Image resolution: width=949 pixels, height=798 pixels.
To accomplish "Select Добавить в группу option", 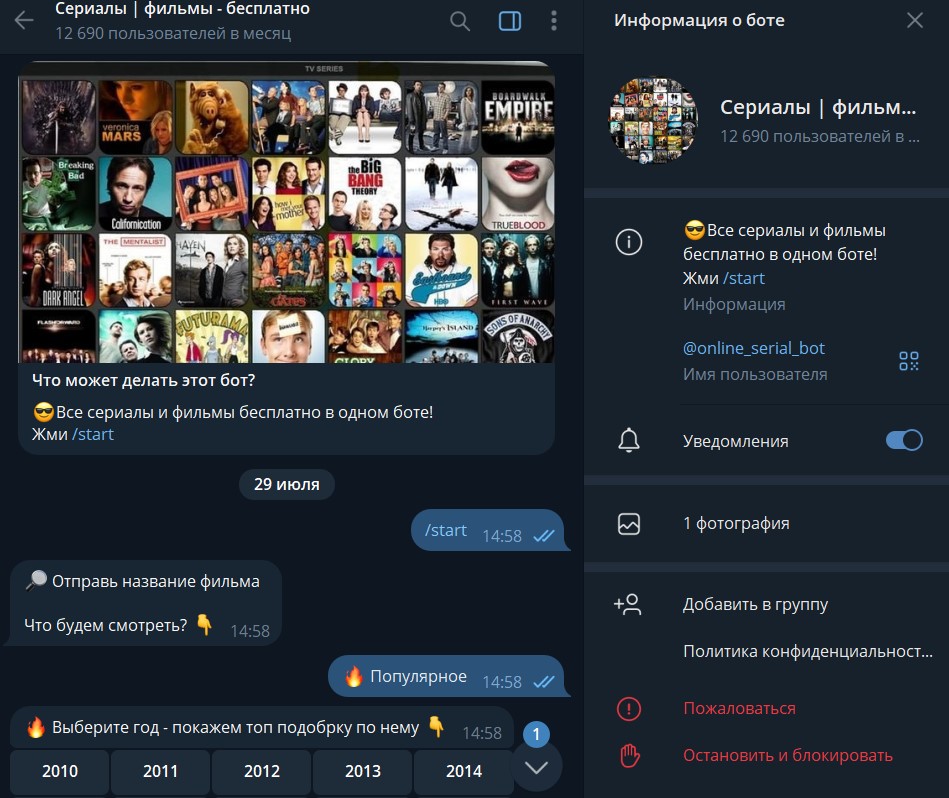I will (755, 604).
